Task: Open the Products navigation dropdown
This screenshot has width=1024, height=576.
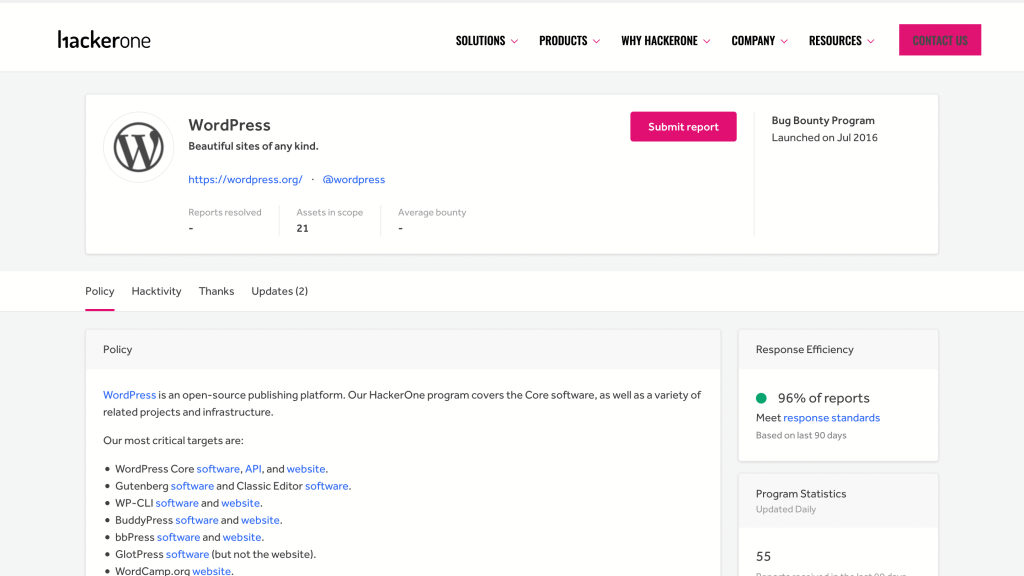Action: 569,41
